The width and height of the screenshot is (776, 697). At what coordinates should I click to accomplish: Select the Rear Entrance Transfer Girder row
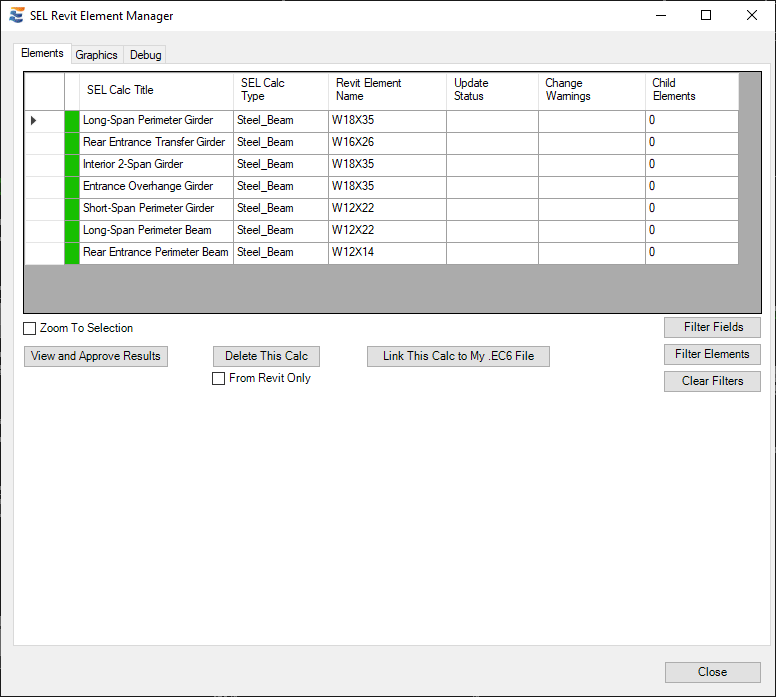pyautogui.click(x=154, y=142)
